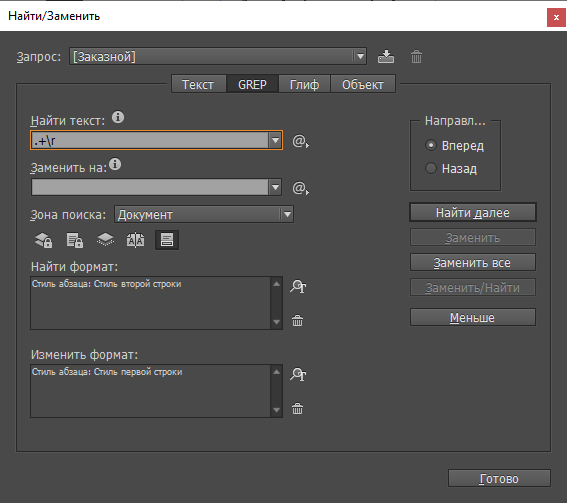Toggle the include hidden layers icon
Image resolution: width=567 pixels, height=503 pixels.
(x=105, y=240)
